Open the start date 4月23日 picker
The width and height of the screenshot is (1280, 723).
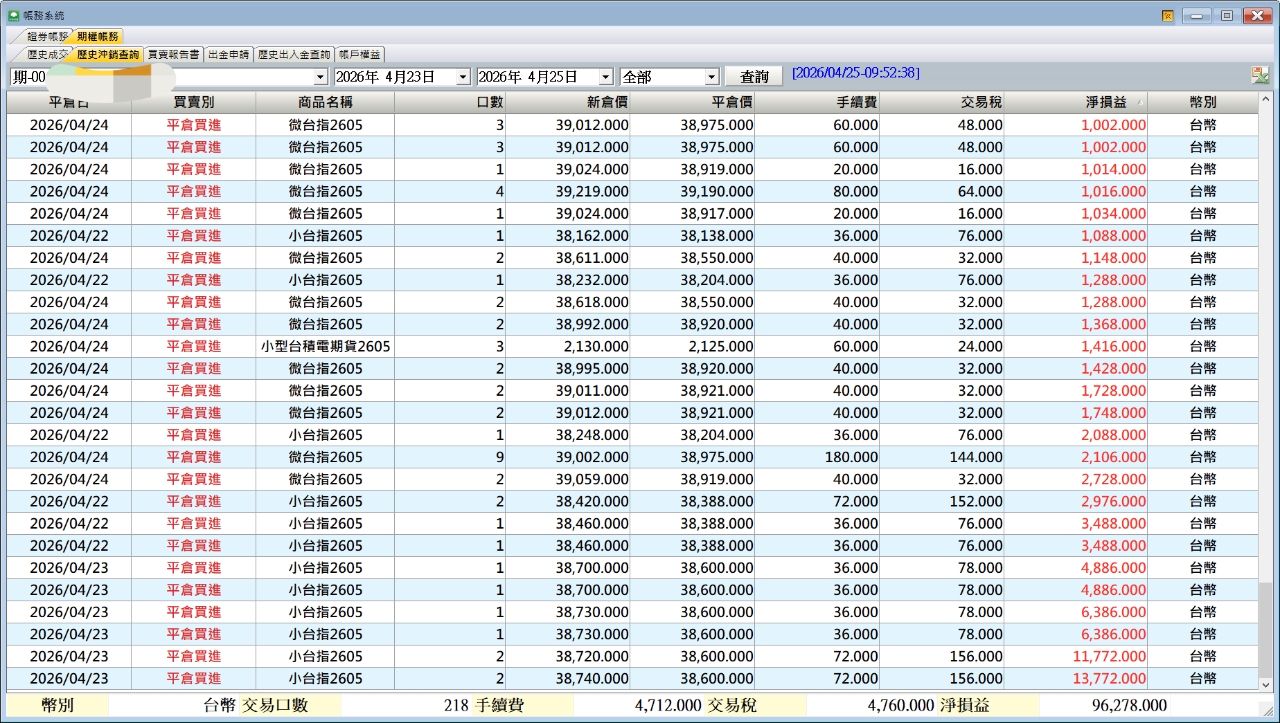coord(462,77)
